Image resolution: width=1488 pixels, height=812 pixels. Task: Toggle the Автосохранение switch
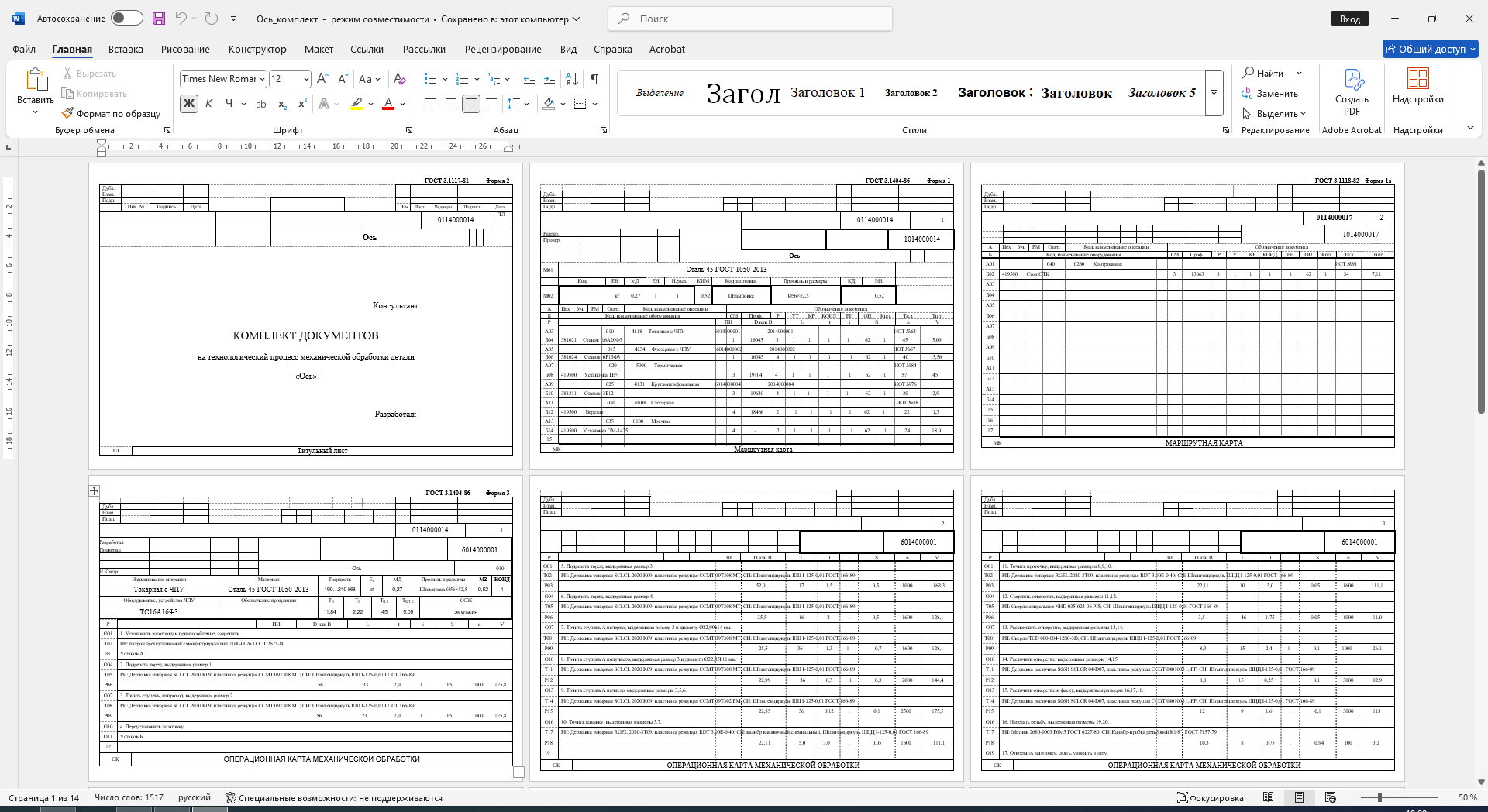point(127,19)
